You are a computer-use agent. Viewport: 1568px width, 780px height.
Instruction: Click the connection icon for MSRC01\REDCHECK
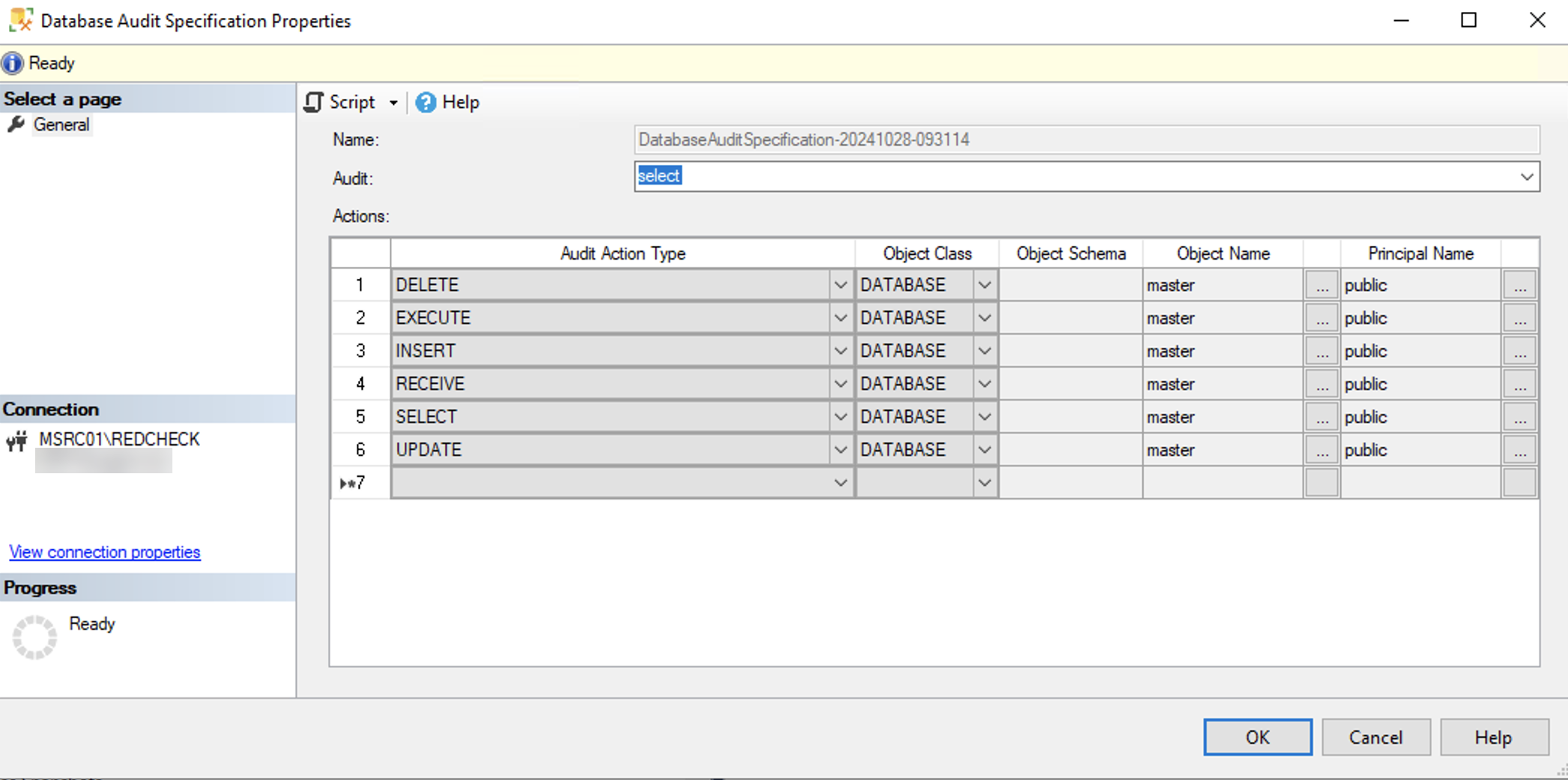(15, 440)
